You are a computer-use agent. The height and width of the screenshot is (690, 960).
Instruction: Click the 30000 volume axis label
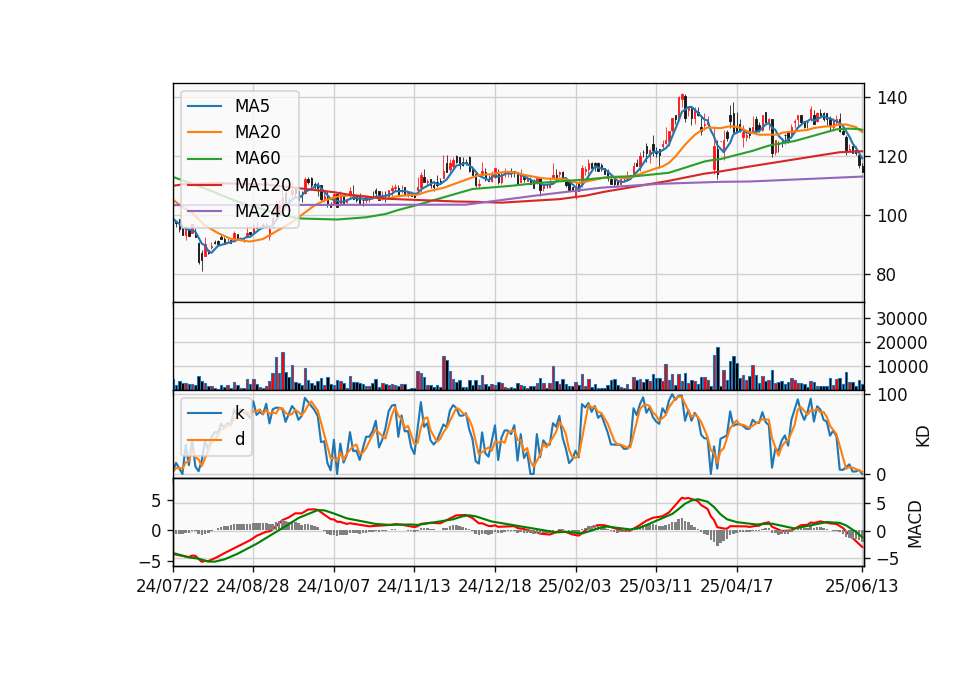[902, 319]
